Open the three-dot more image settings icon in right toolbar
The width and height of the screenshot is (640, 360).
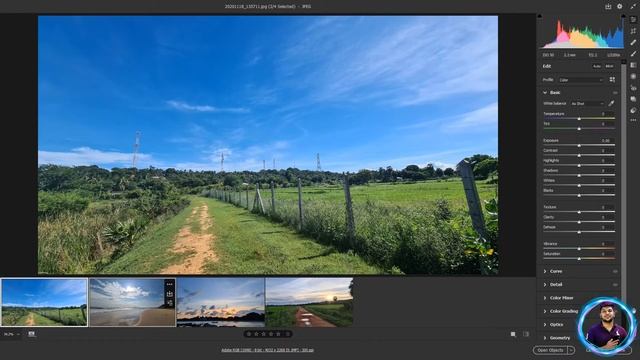(633, 120)
